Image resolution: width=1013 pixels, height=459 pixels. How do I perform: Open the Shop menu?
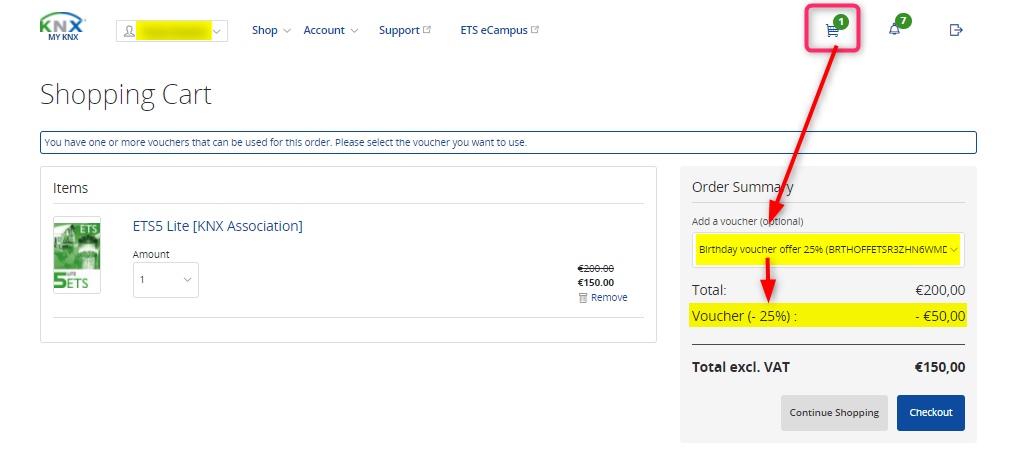pos(271,30)
